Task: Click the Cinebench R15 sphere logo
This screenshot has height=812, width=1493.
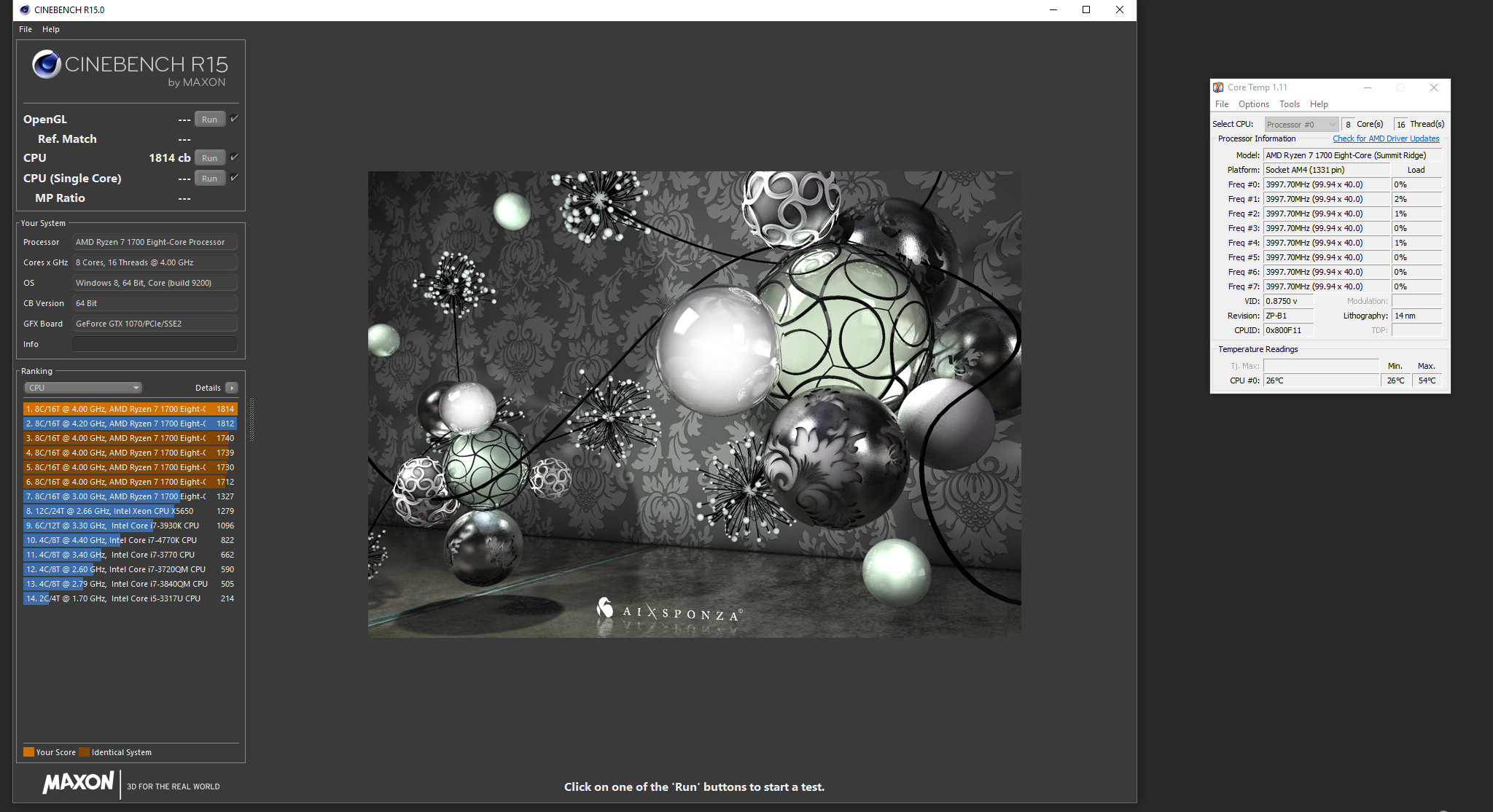Action: (x=46, y=64)
